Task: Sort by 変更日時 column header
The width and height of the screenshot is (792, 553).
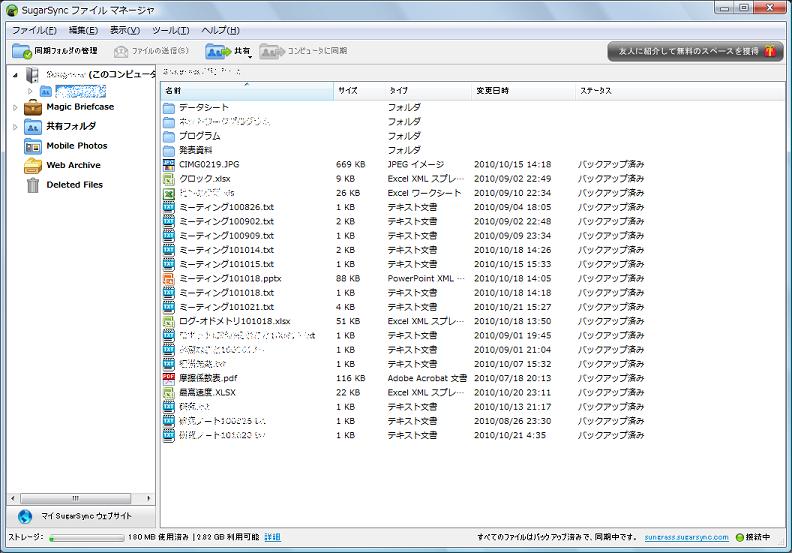Action: pos(523,91)
